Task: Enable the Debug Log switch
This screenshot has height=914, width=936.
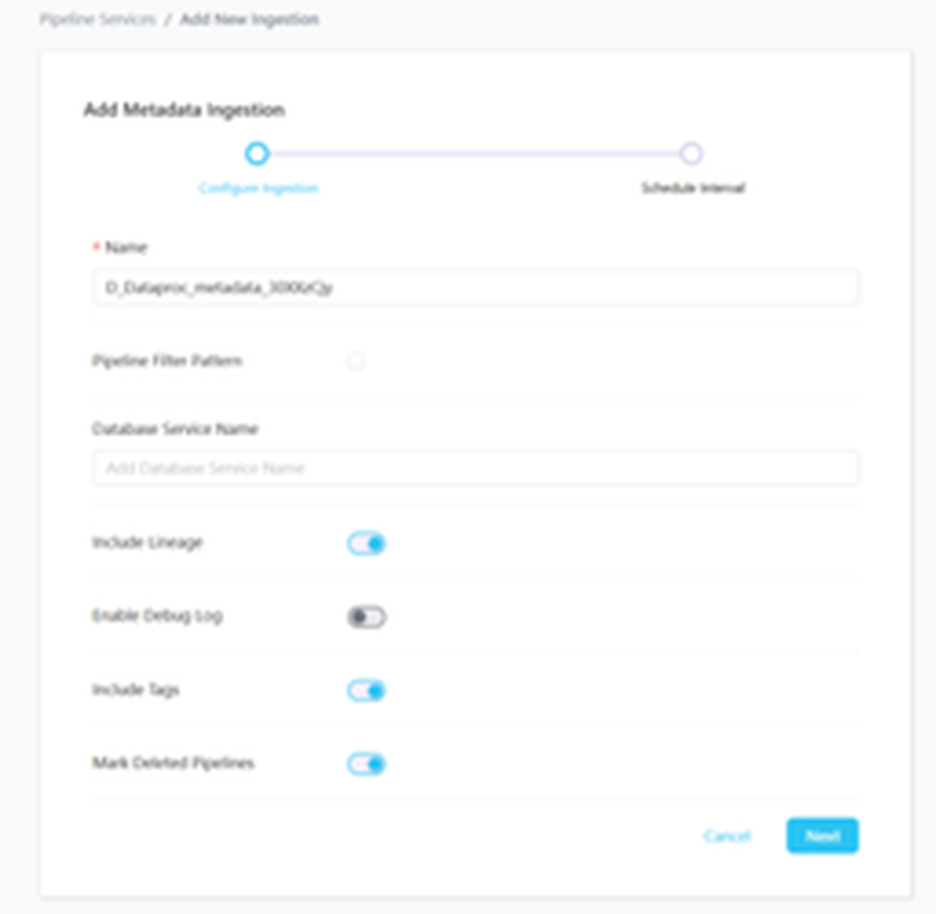Action: [x=366, y=617]
